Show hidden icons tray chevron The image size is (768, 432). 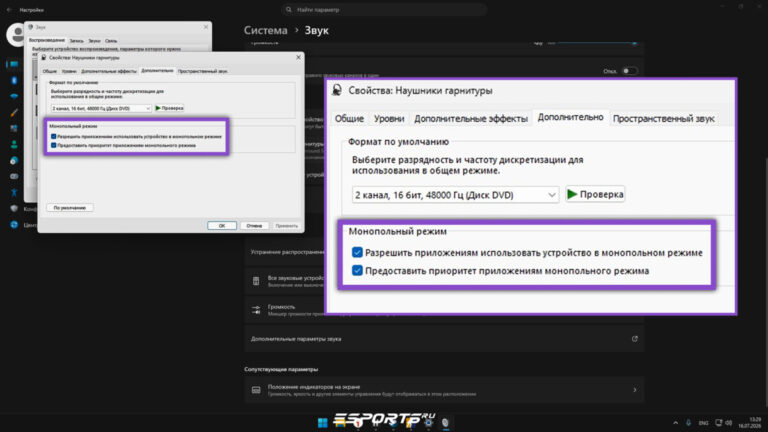[675, 423]
